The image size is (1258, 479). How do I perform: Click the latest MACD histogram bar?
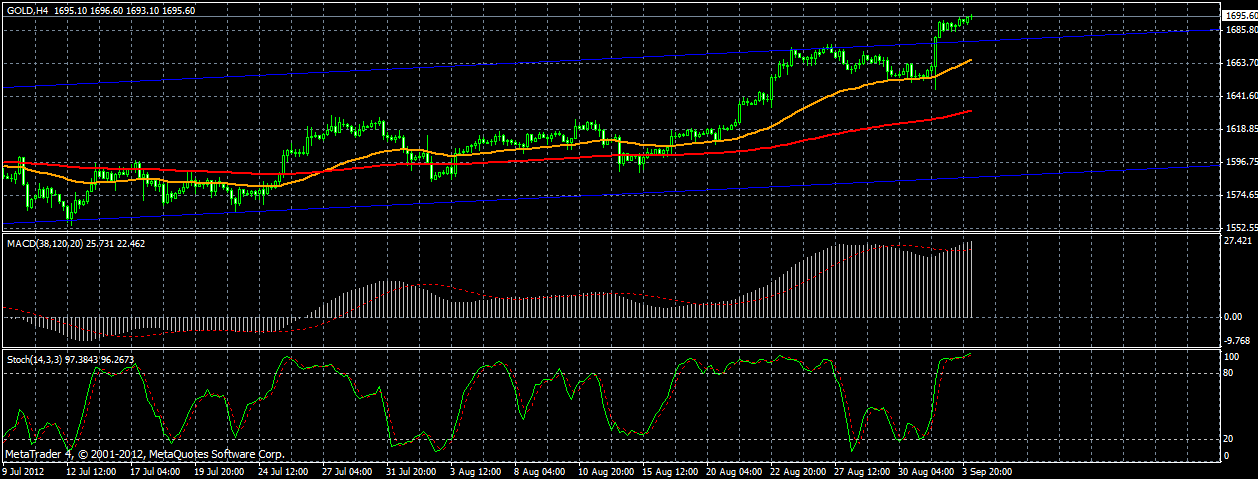[x=971, y=280]
